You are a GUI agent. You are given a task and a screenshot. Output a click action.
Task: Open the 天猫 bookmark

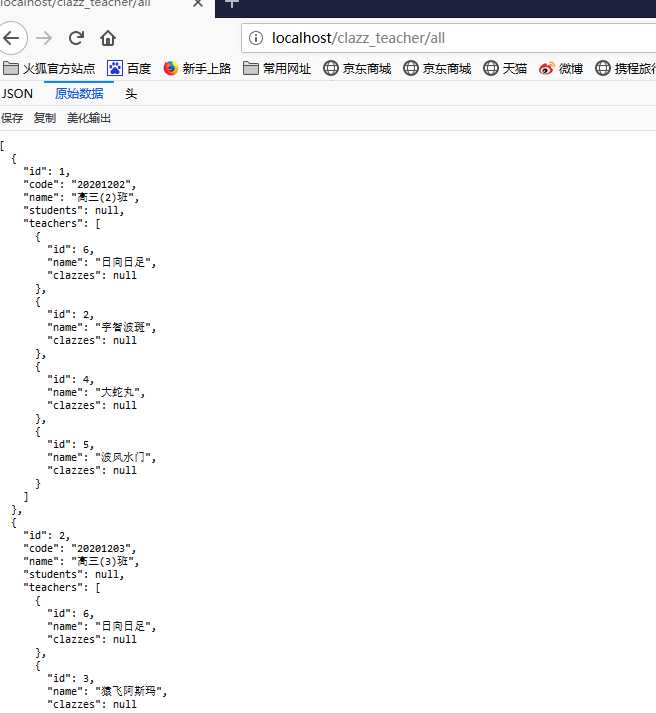pyautogui.click(x=505, y=69)
